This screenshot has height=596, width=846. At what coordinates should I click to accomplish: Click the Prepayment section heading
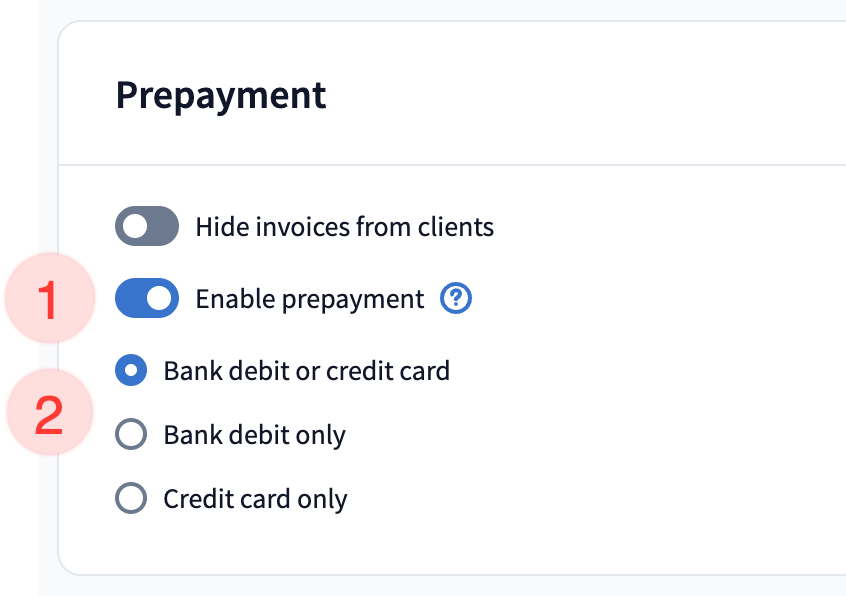[221, 95]
